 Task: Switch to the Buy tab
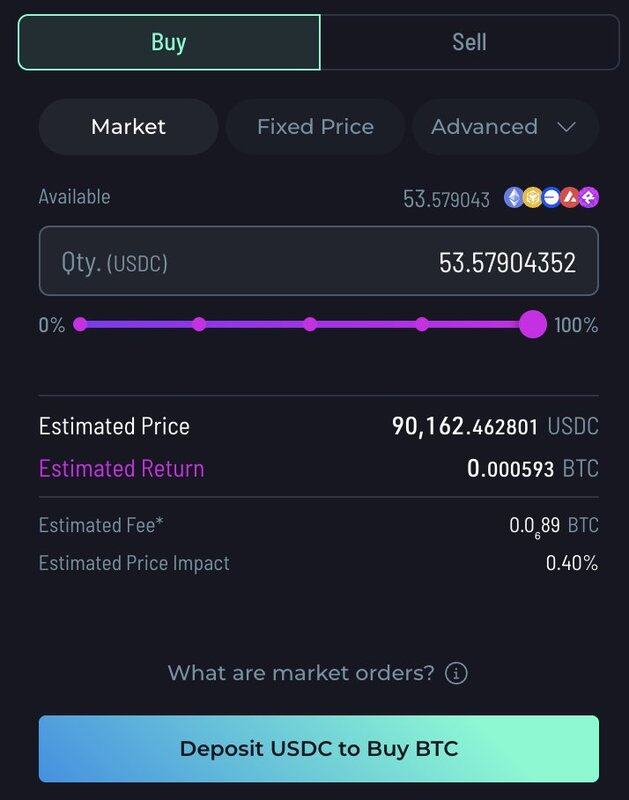pos(169,42)
